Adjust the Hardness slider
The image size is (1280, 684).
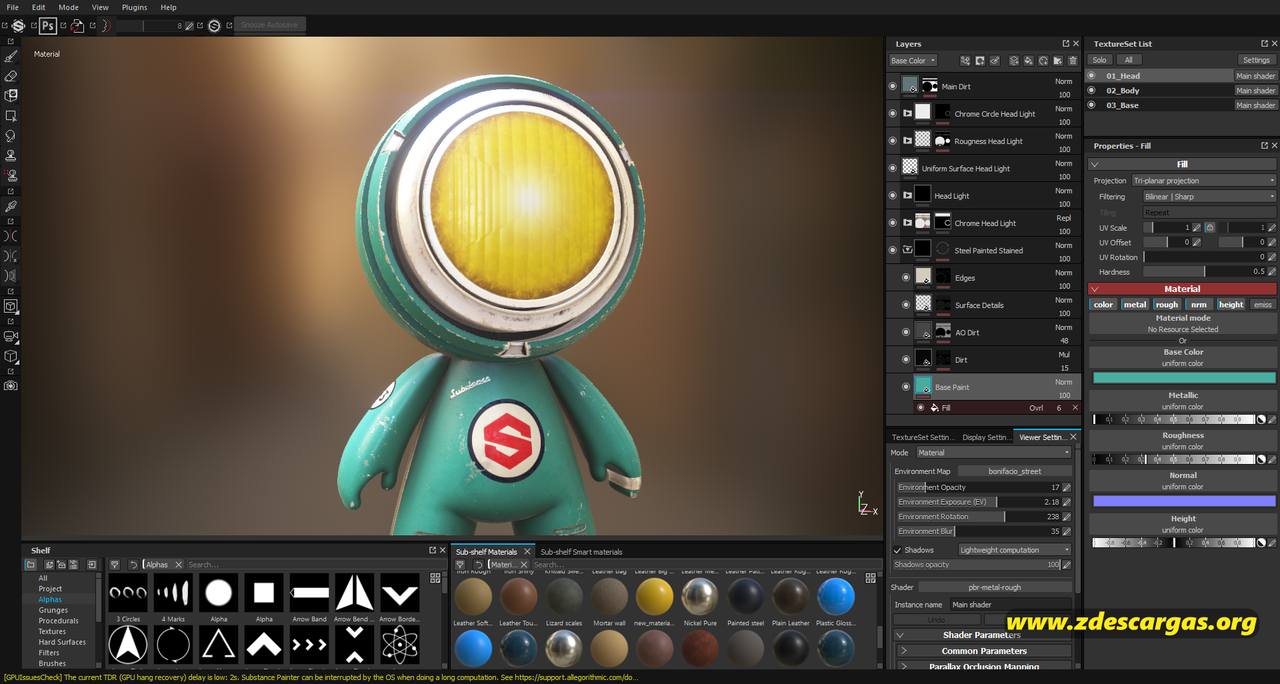[1203, 272]
